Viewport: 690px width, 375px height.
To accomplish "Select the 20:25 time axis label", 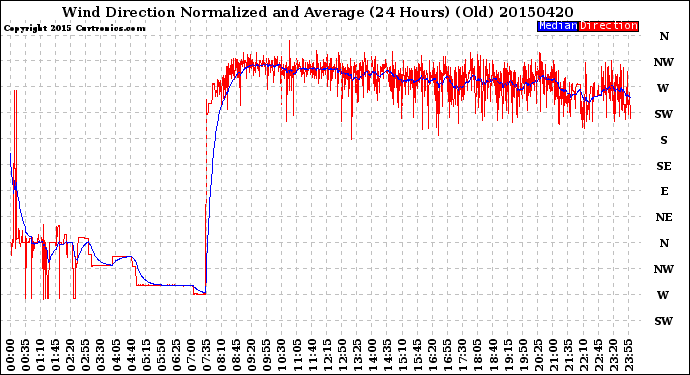I will 538,355.
